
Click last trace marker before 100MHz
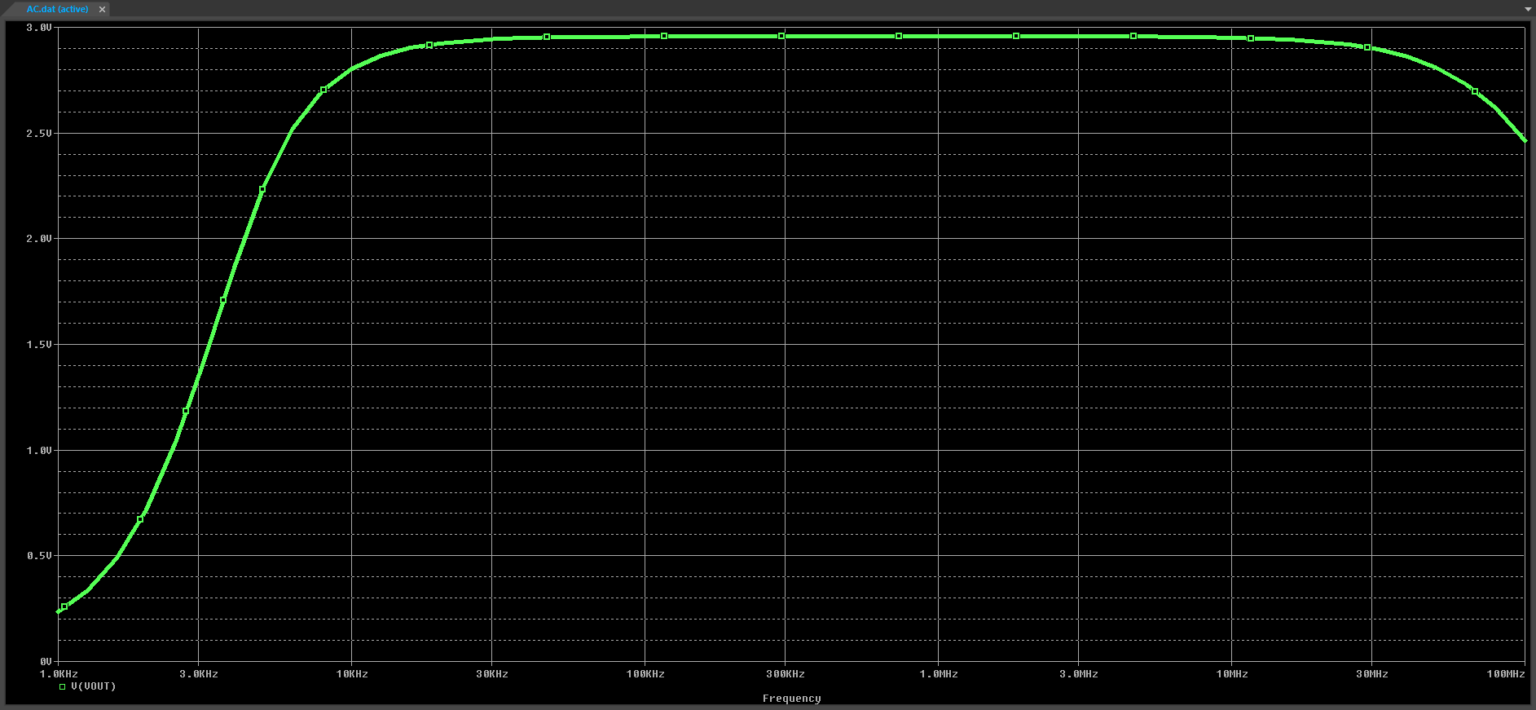[1474, 91]
